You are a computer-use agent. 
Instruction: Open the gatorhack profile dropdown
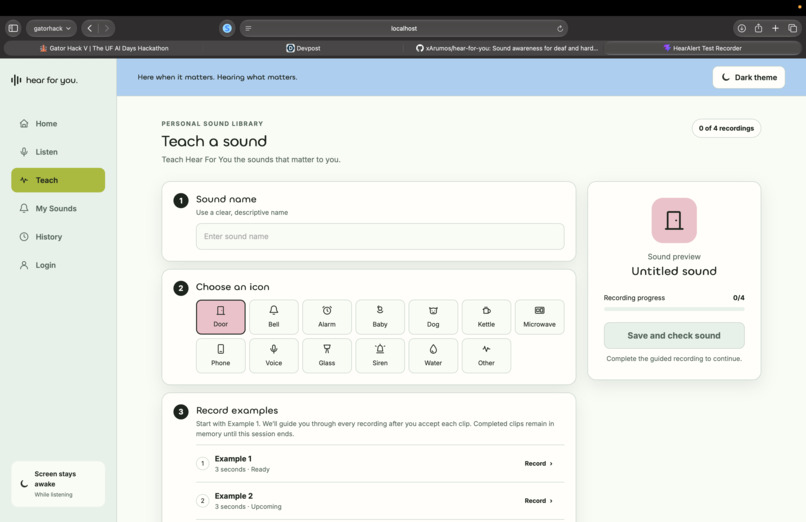(x=51, y=28)
